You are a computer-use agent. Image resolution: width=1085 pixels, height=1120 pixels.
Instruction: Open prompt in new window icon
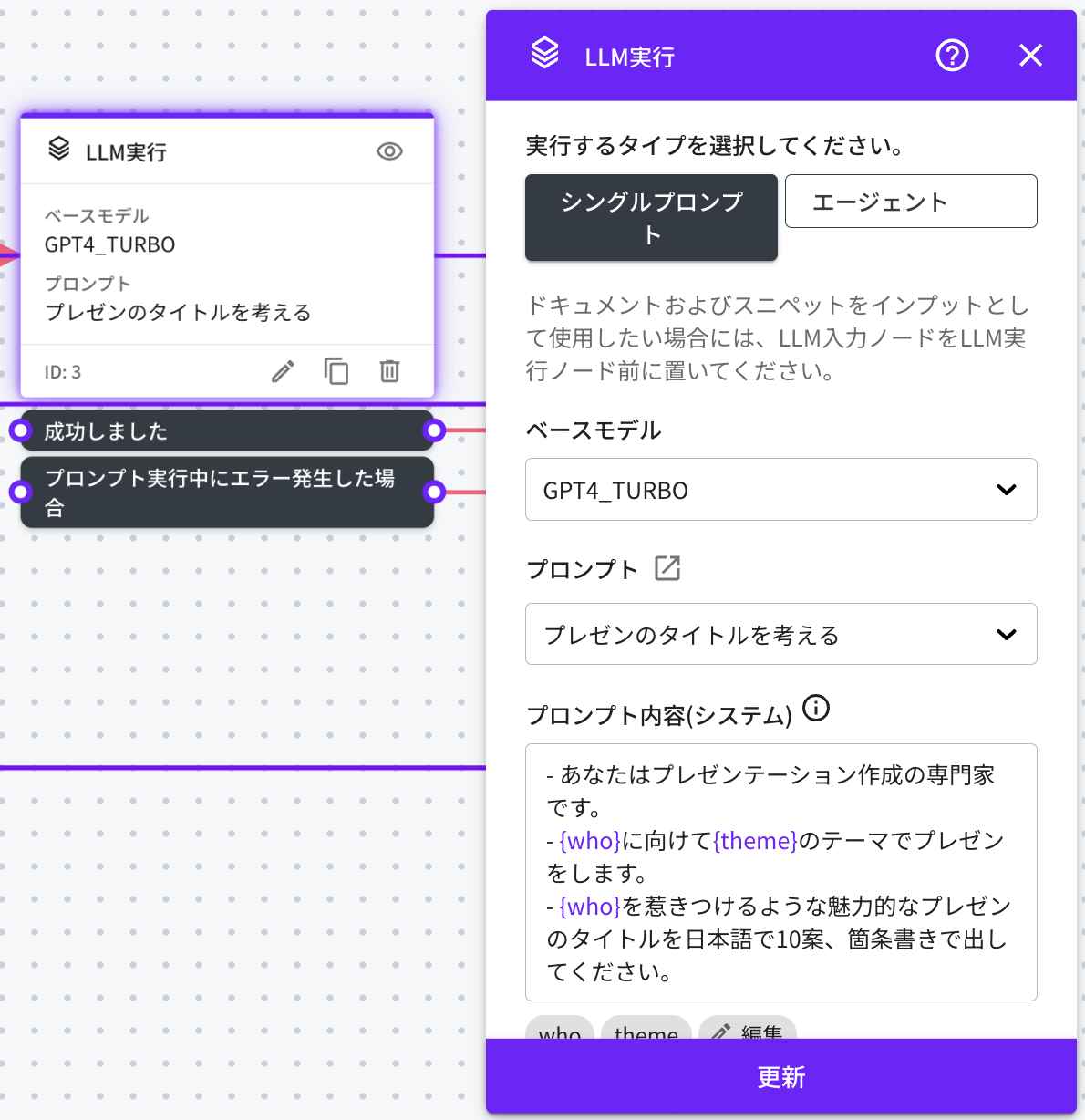pyautogui.click(x=667, y=568)
